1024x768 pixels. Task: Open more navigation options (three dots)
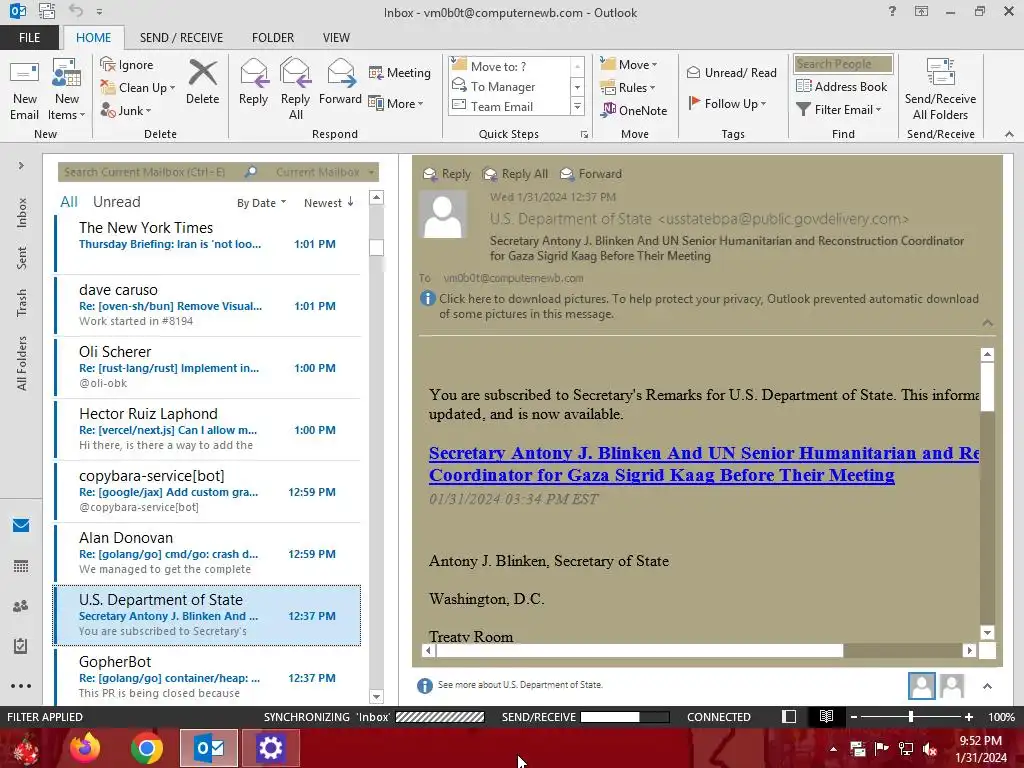pos(21,686)
